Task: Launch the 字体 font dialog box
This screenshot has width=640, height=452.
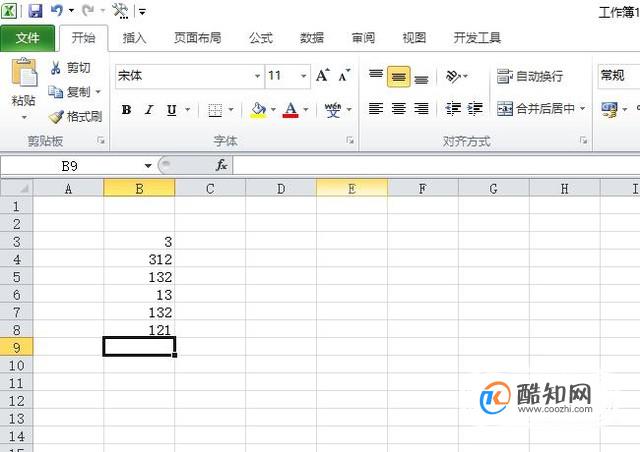Action: (x=350, y=140)
